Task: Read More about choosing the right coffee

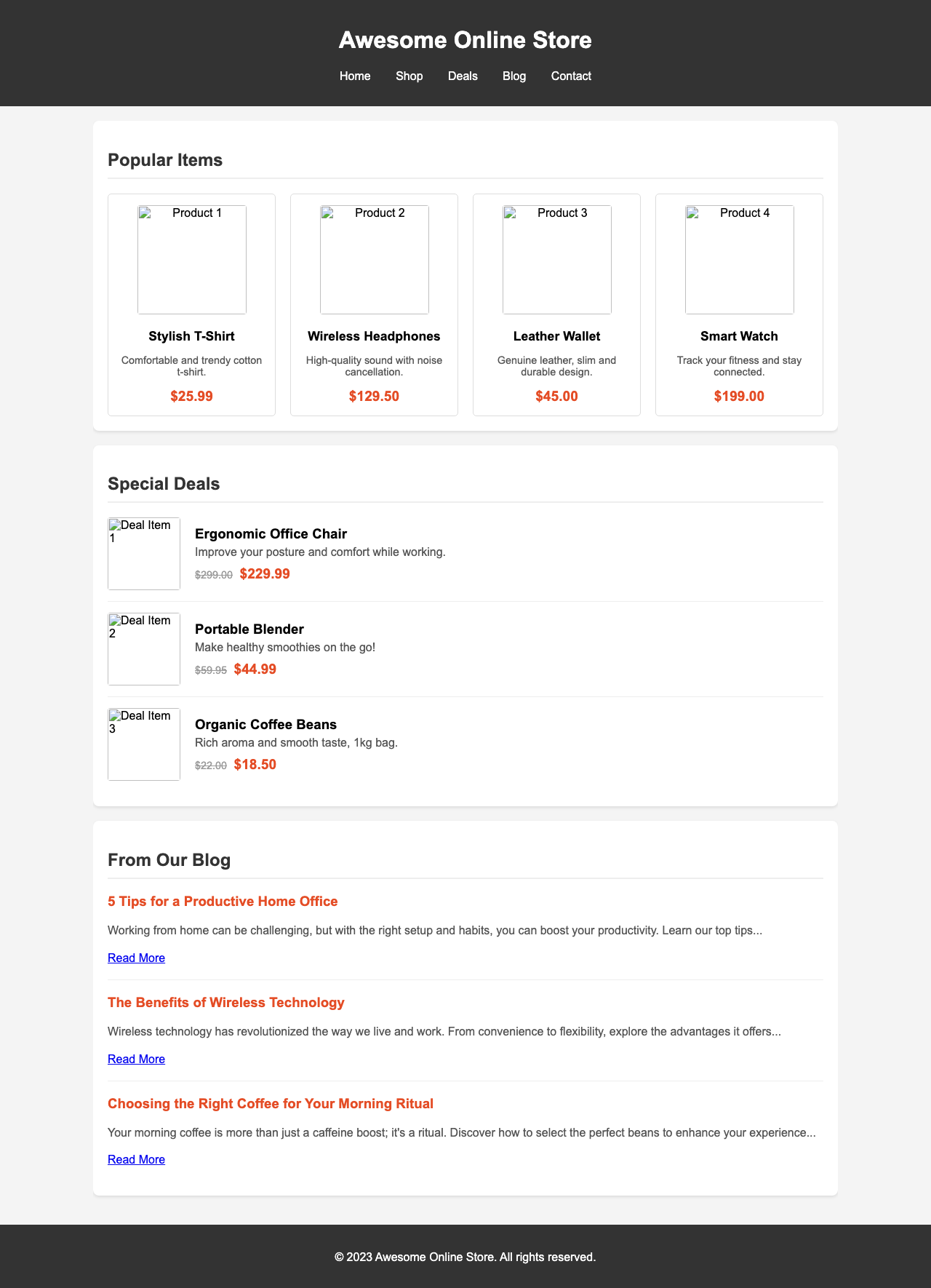Action: coord(135,1159)
